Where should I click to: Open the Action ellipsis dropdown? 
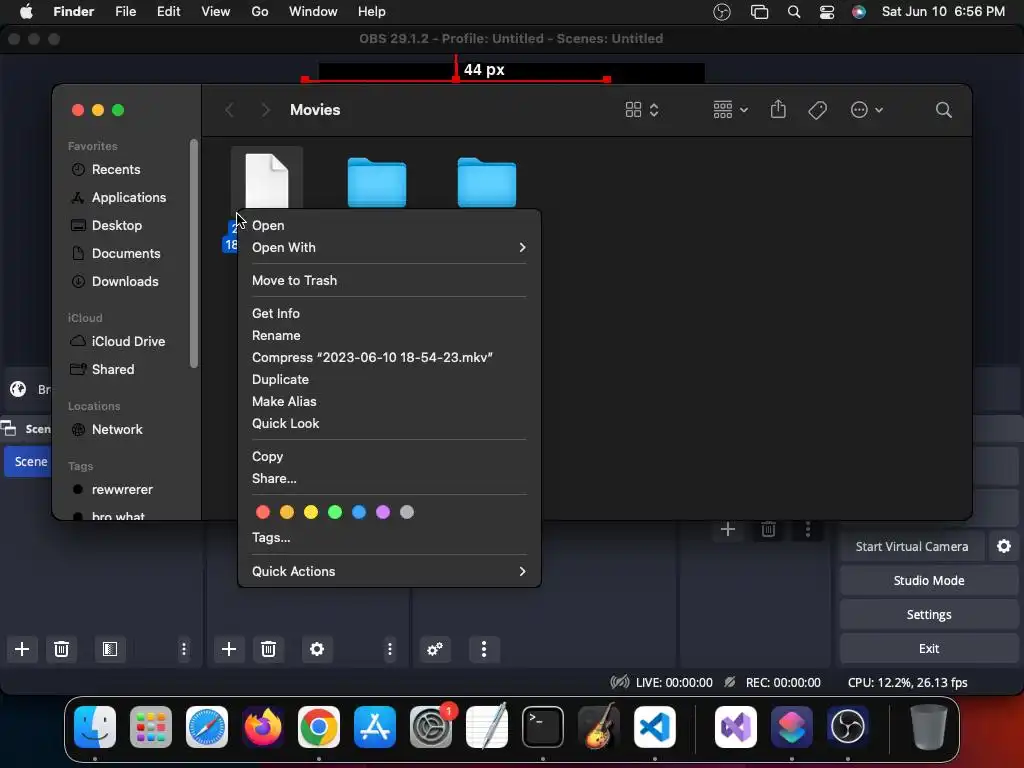pyautogui.click(x=867, y=110)
